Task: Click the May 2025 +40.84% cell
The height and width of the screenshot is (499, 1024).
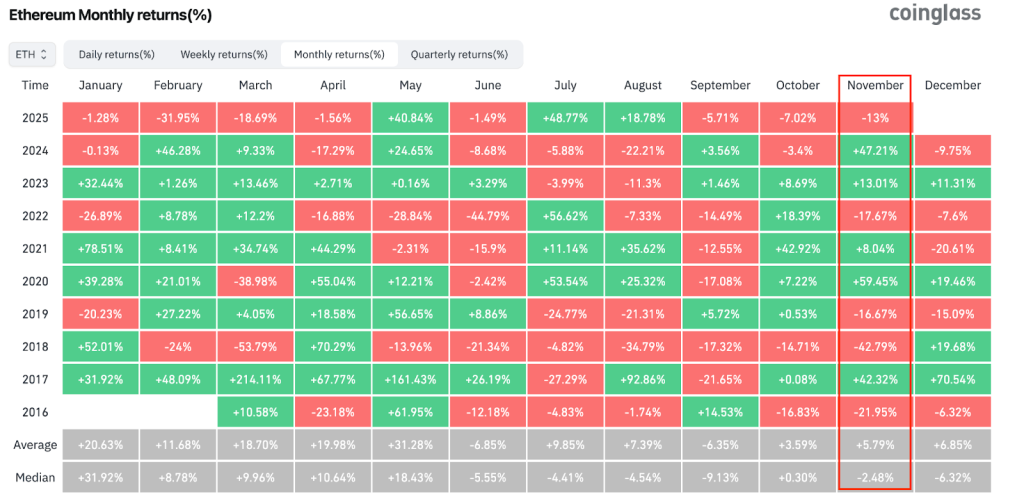Action: pos(410,118)
